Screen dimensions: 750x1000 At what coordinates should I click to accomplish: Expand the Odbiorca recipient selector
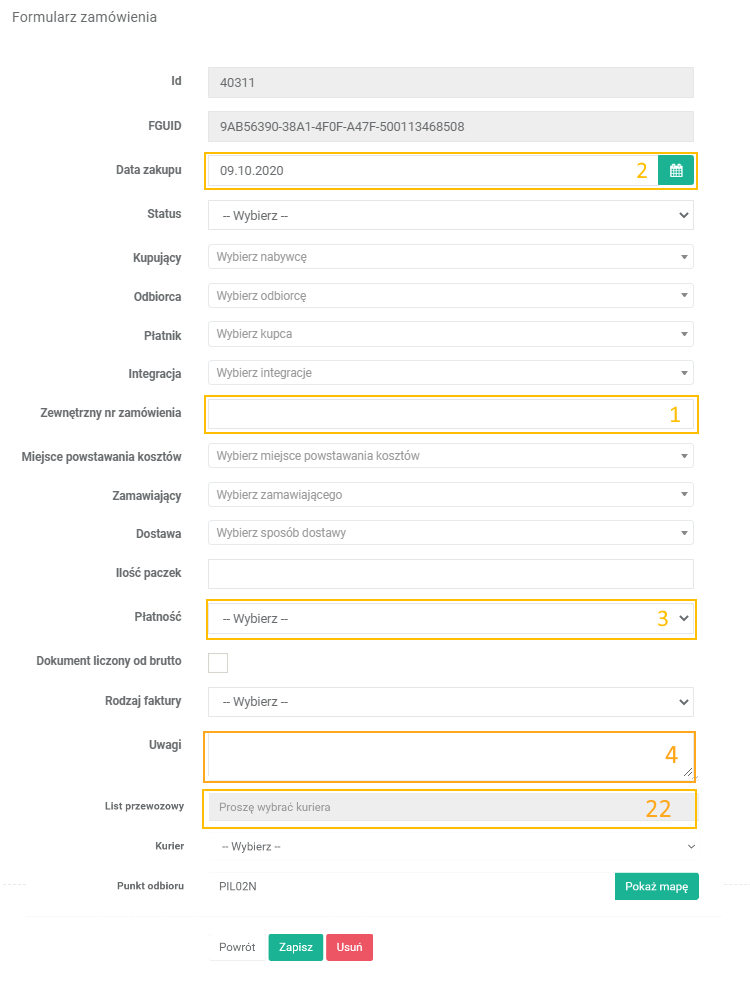click(450, 296)
